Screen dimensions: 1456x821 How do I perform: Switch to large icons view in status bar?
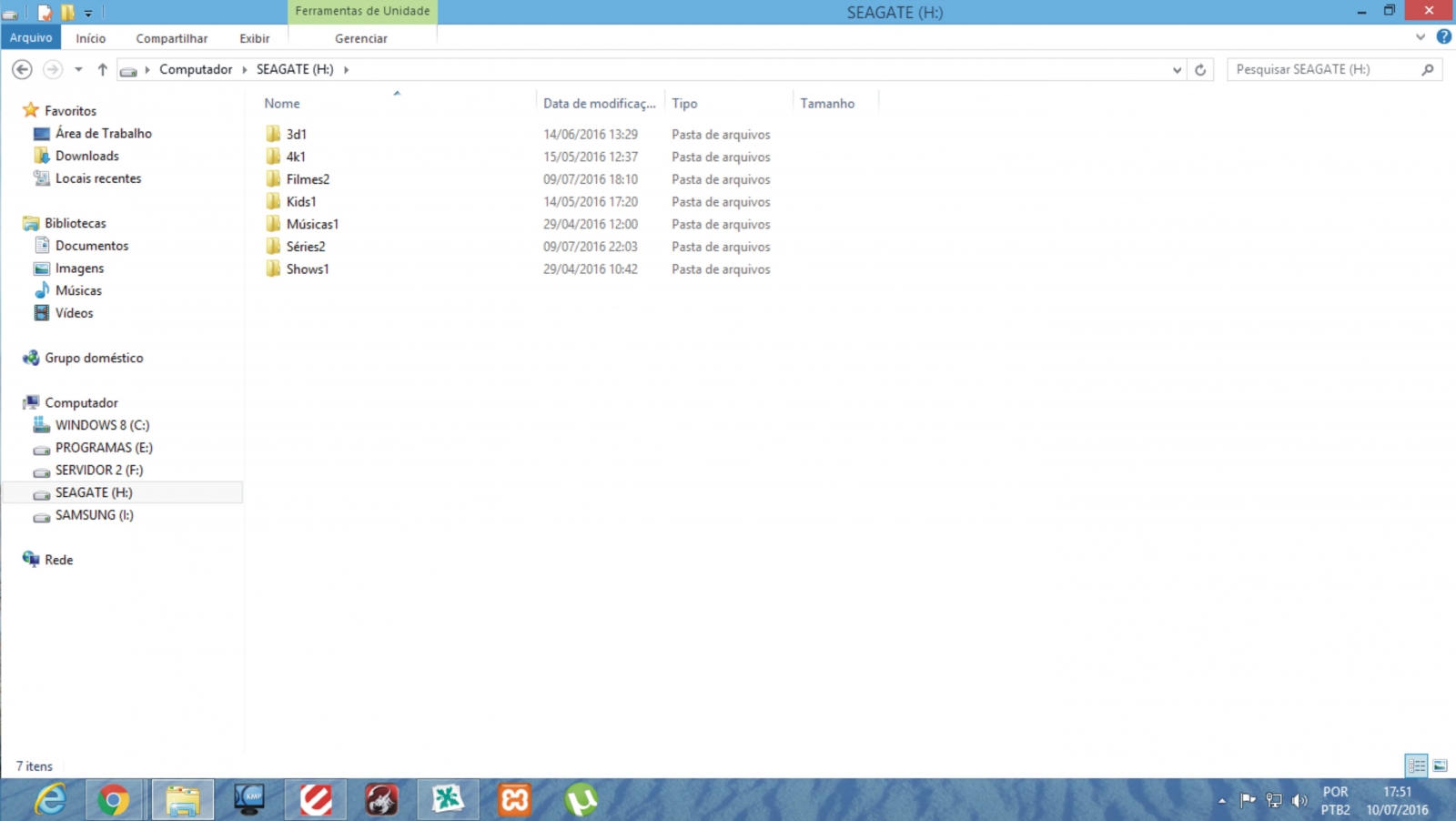[1440, 765]
